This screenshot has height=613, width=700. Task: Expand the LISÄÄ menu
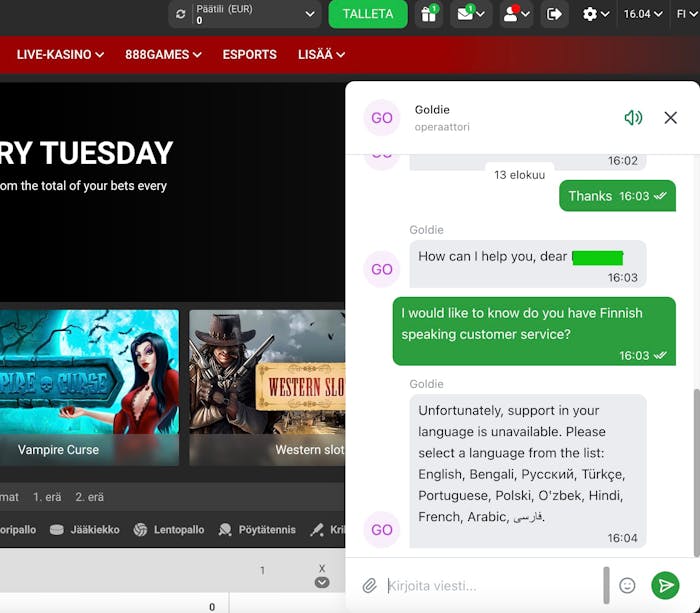pos(320,54)
